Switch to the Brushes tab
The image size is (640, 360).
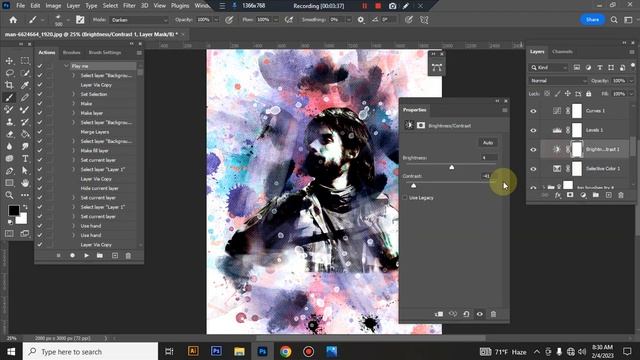[71, 52]
